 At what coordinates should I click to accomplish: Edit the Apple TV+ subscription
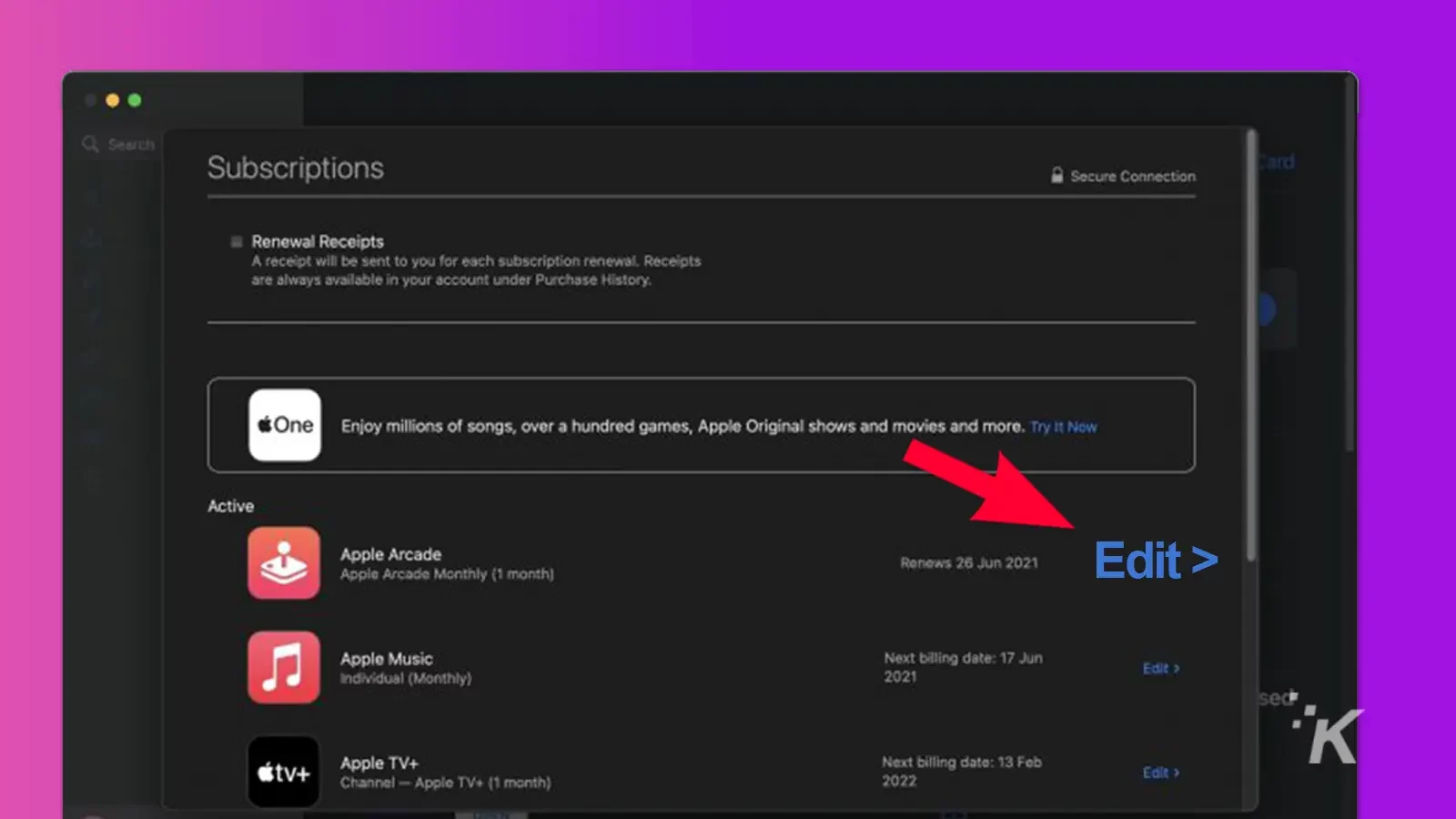tap(1161, 773)
